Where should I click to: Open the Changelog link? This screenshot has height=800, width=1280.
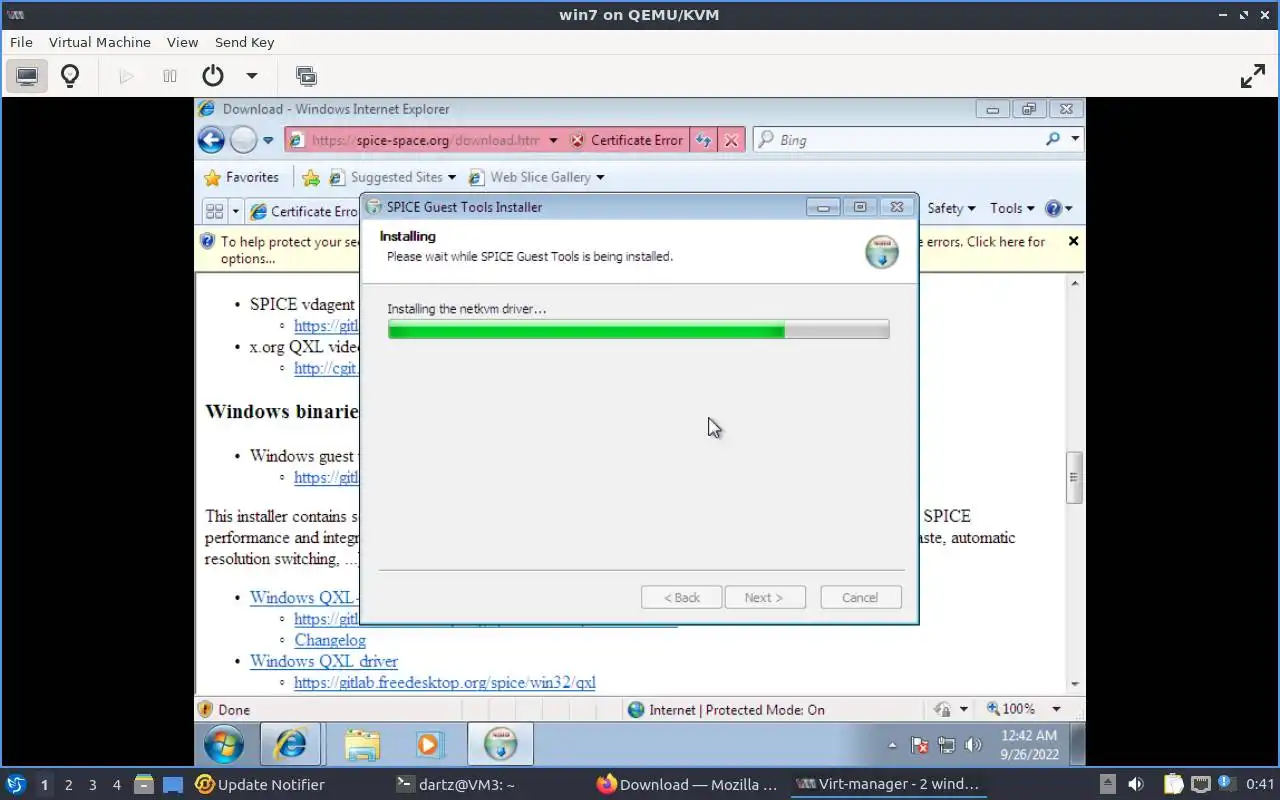coord(330,640)
